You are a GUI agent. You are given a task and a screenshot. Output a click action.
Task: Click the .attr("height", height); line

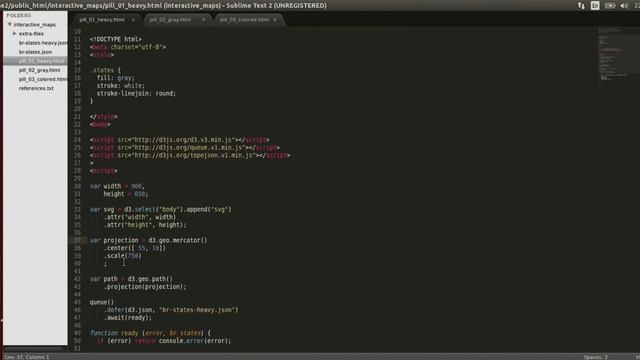coord(145,225)
